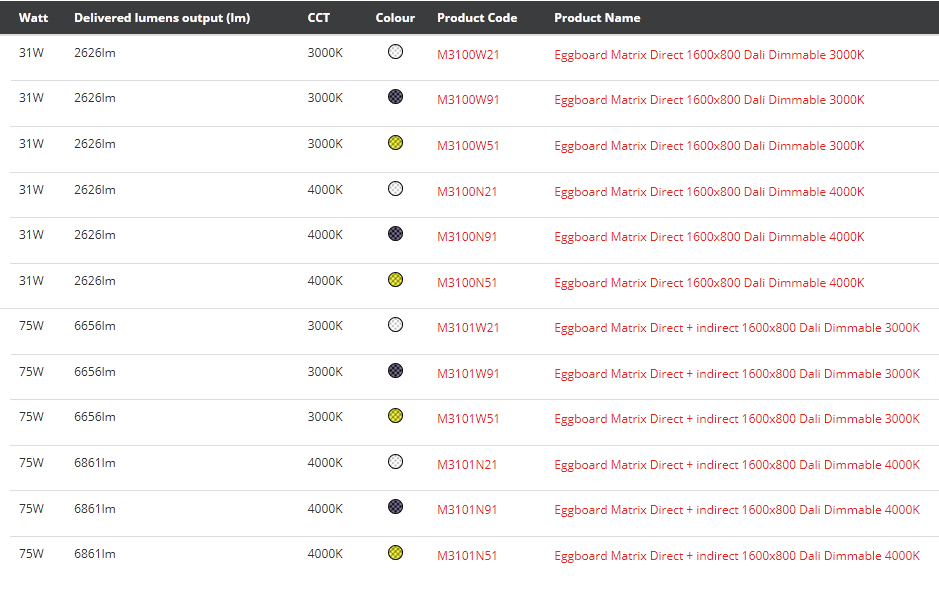This screenshot has width=939, height=596.
Task: Select the white colour swatch beside M3100N21
Action: [x=395, y=189]
